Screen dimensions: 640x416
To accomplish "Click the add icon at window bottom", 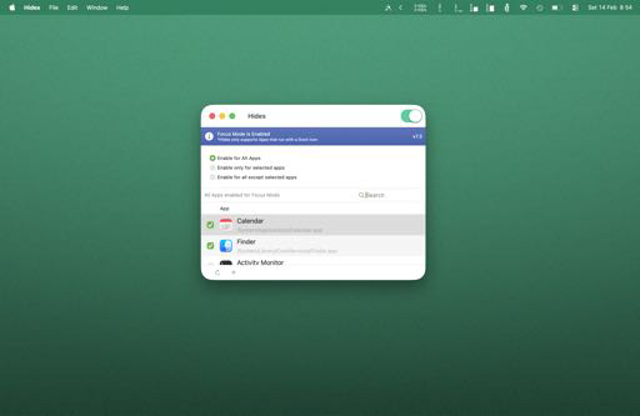I will click(x=233, y=272).
